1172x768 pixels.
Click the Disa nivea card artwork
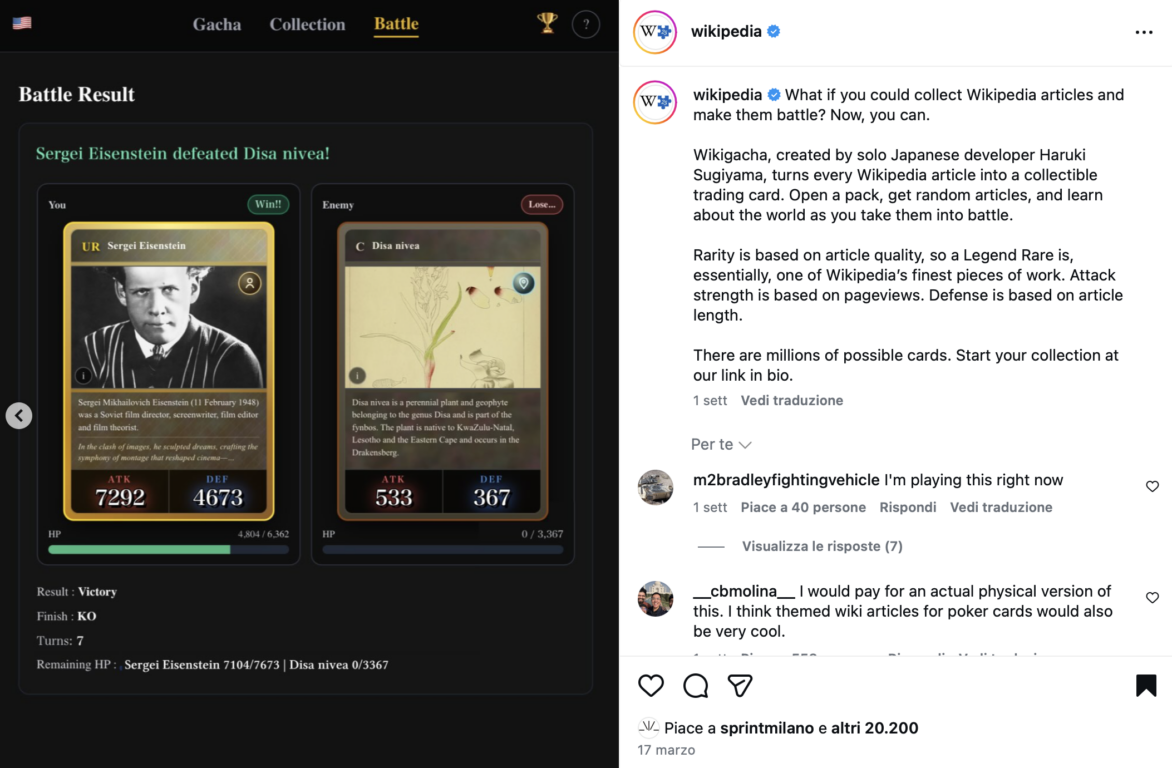point(442,326)
